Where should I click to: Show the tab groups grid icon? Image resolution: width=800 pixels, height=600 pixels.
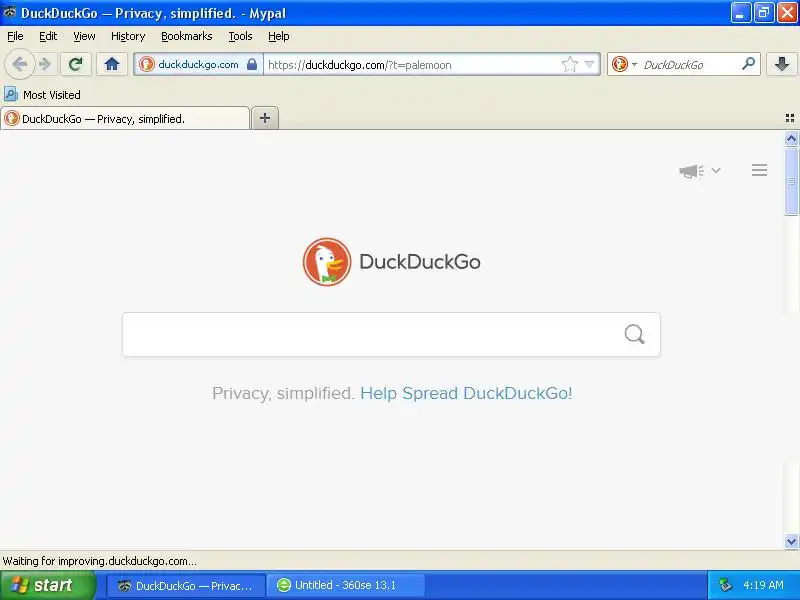point(790,118)
